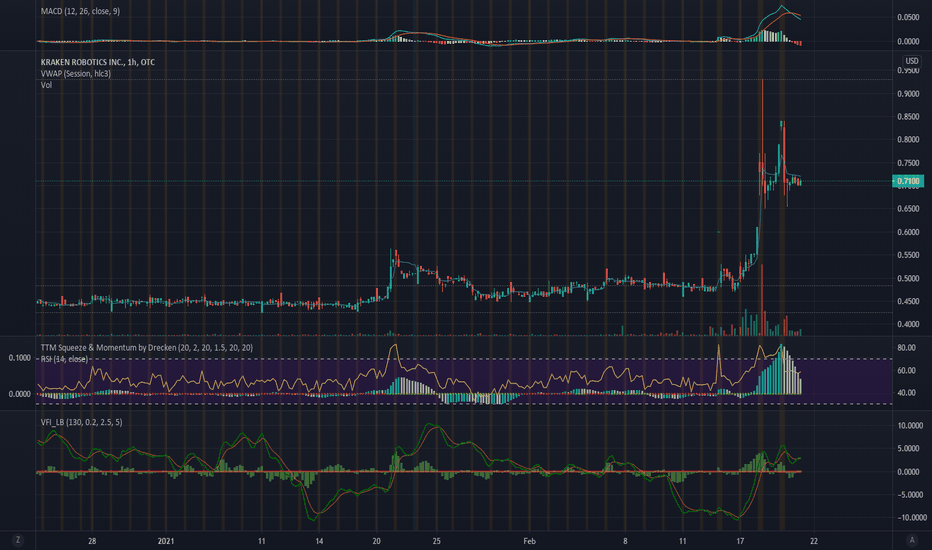Click the 0.4000 price axis label
This screenshot has width=932, height=550.
(x=908, y=325)
